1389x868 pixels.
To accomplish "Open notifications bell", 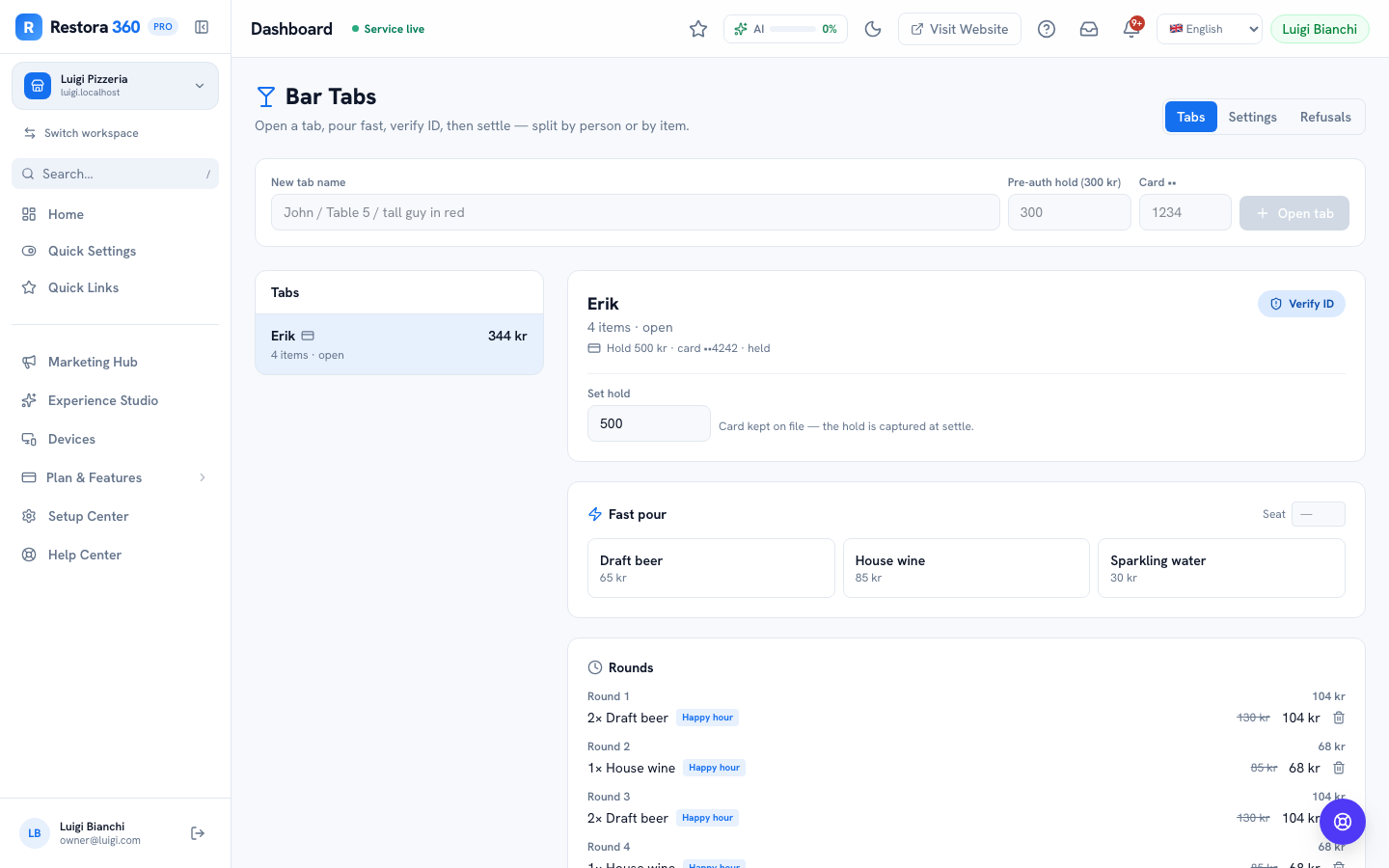I will (x=1131, y=29).
